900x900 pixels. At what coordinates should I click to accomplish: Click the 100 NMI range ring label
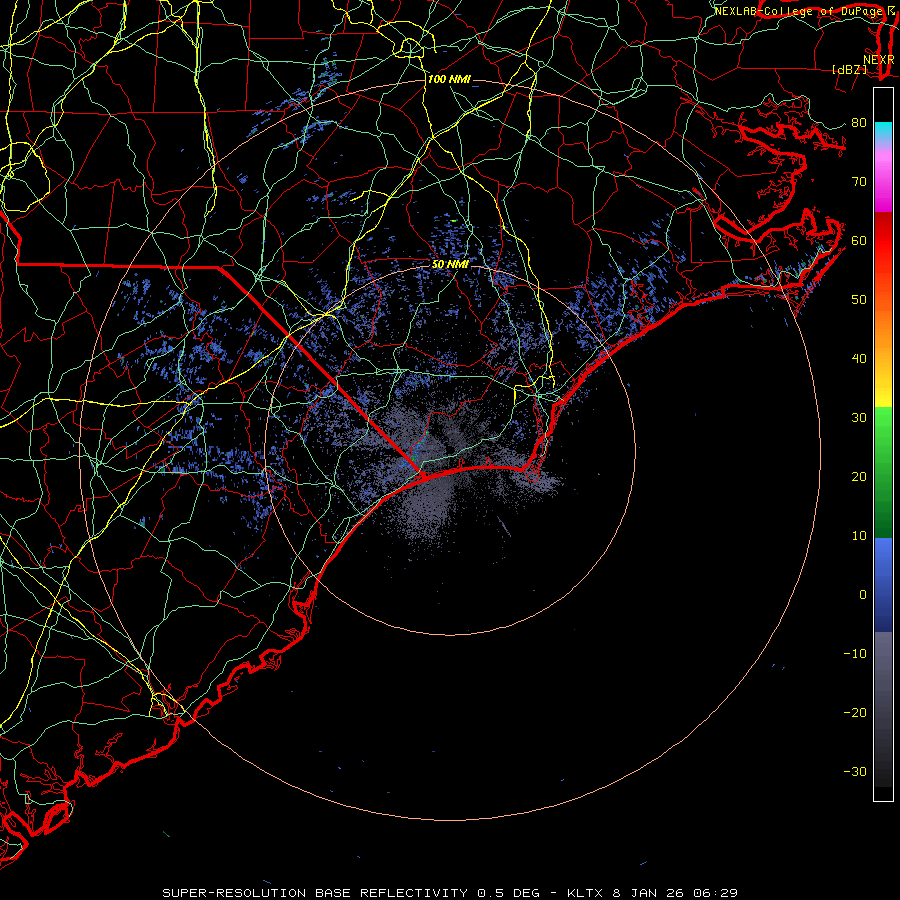click(x=449, y=79)
